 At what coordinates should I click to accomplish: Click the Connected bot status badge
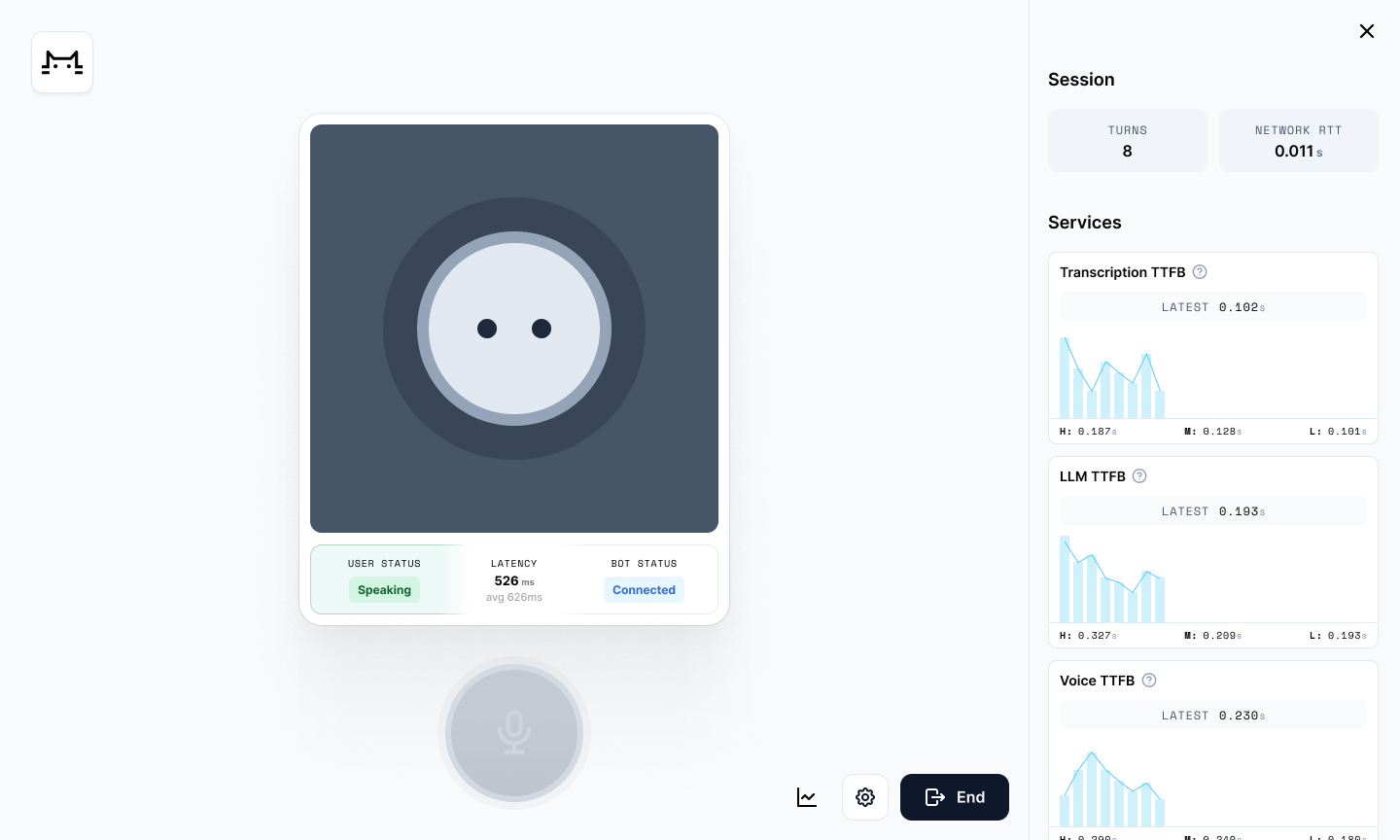tap(644, 590)
